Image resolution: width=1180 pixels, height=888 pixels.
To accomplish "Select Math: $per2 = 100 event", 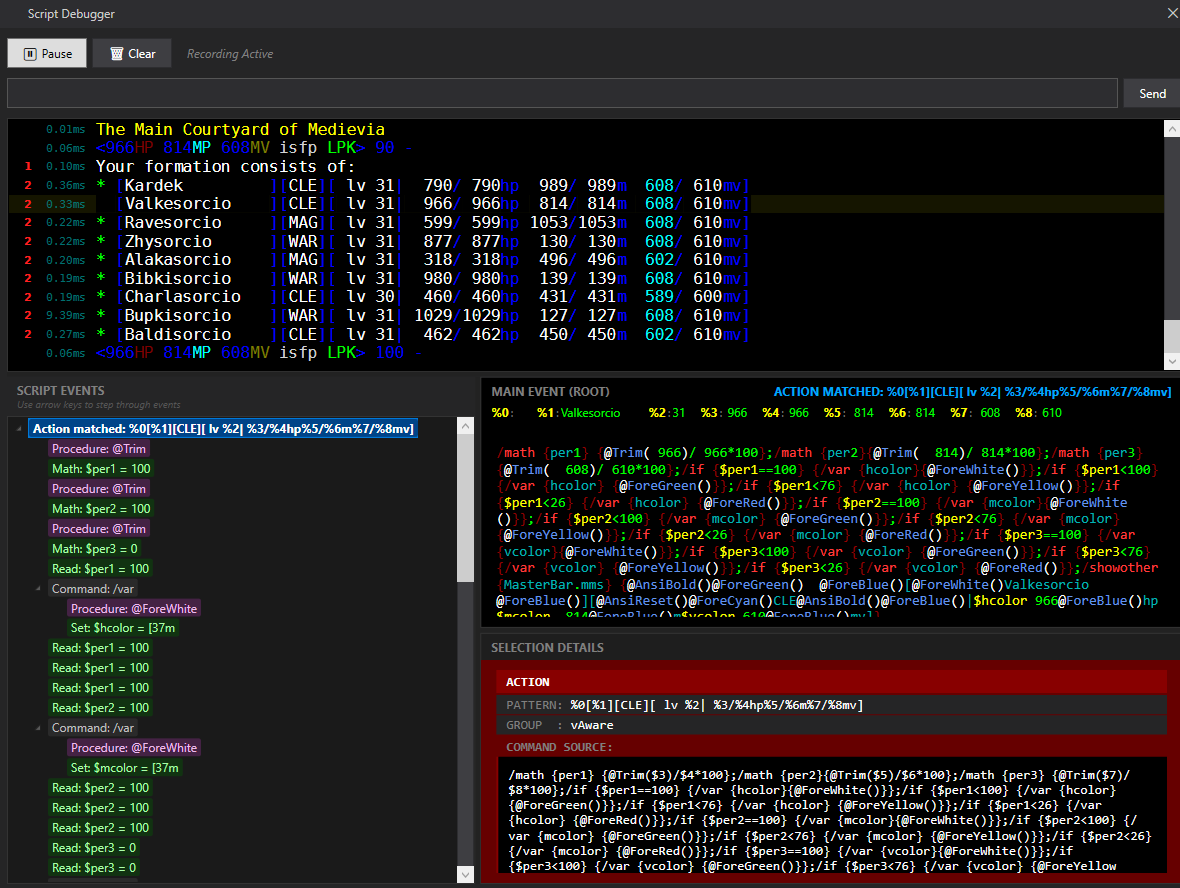I will 101,509.
